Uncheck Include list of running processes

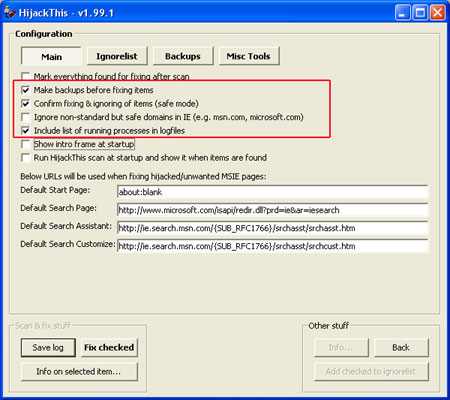coord(26,131)
